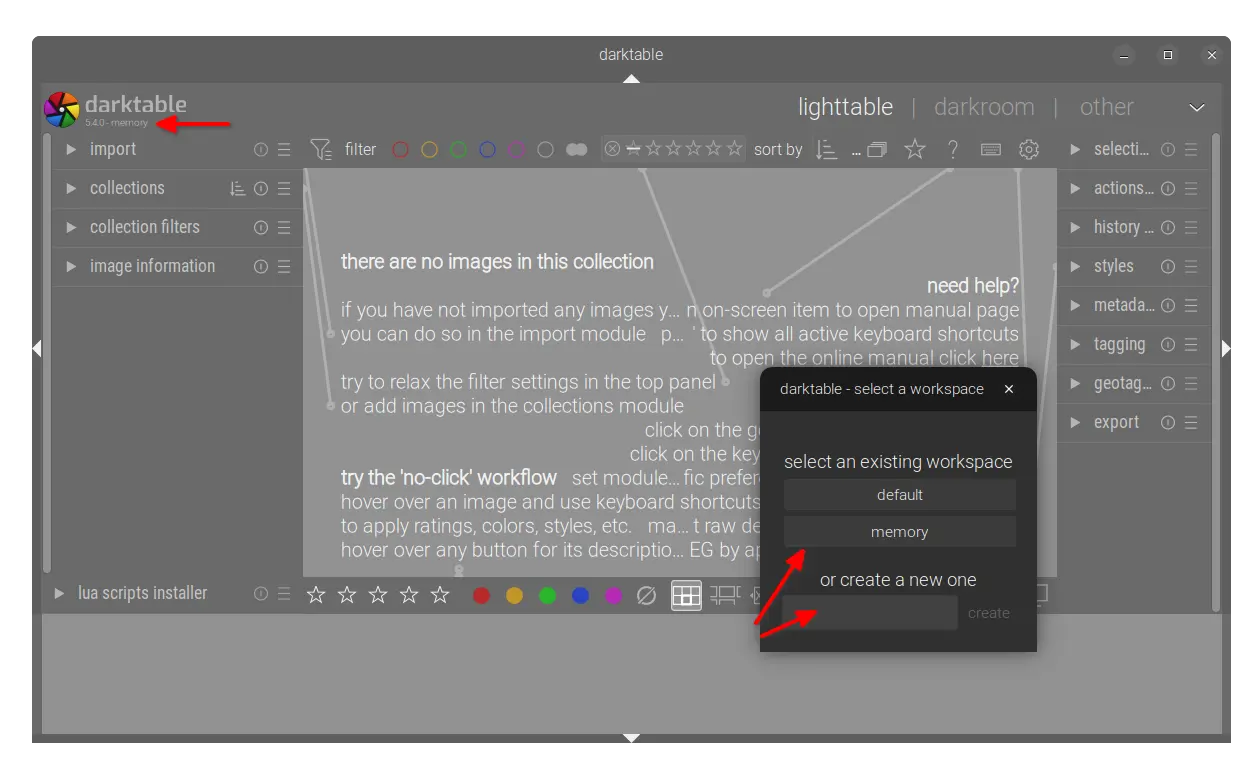The width and height of the screenshot is (1253, 764).
Task: Expand the collection filters module
Action: point(144,227)
